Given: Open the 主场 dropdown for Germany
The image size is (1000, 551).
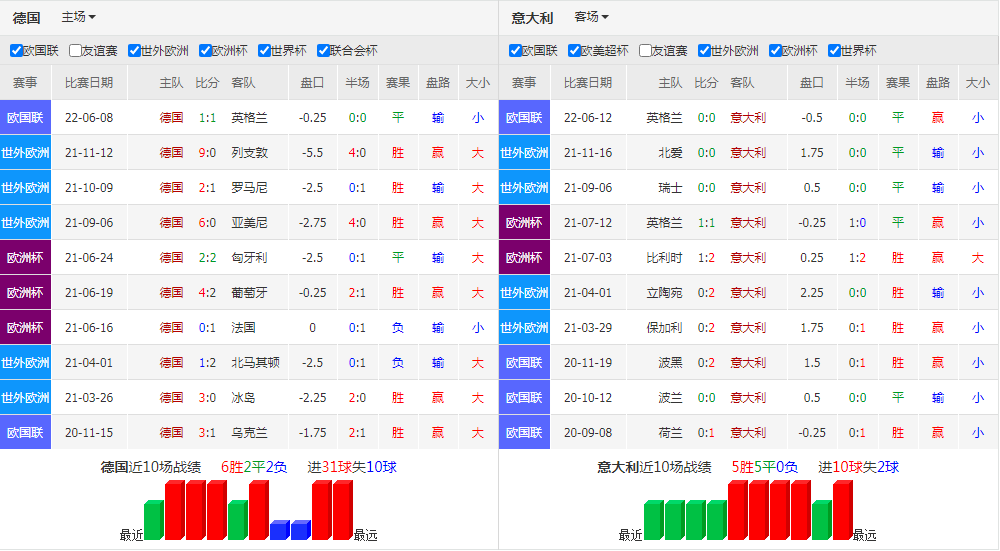Looking at the screenshot, I should [x=78, y=17].
